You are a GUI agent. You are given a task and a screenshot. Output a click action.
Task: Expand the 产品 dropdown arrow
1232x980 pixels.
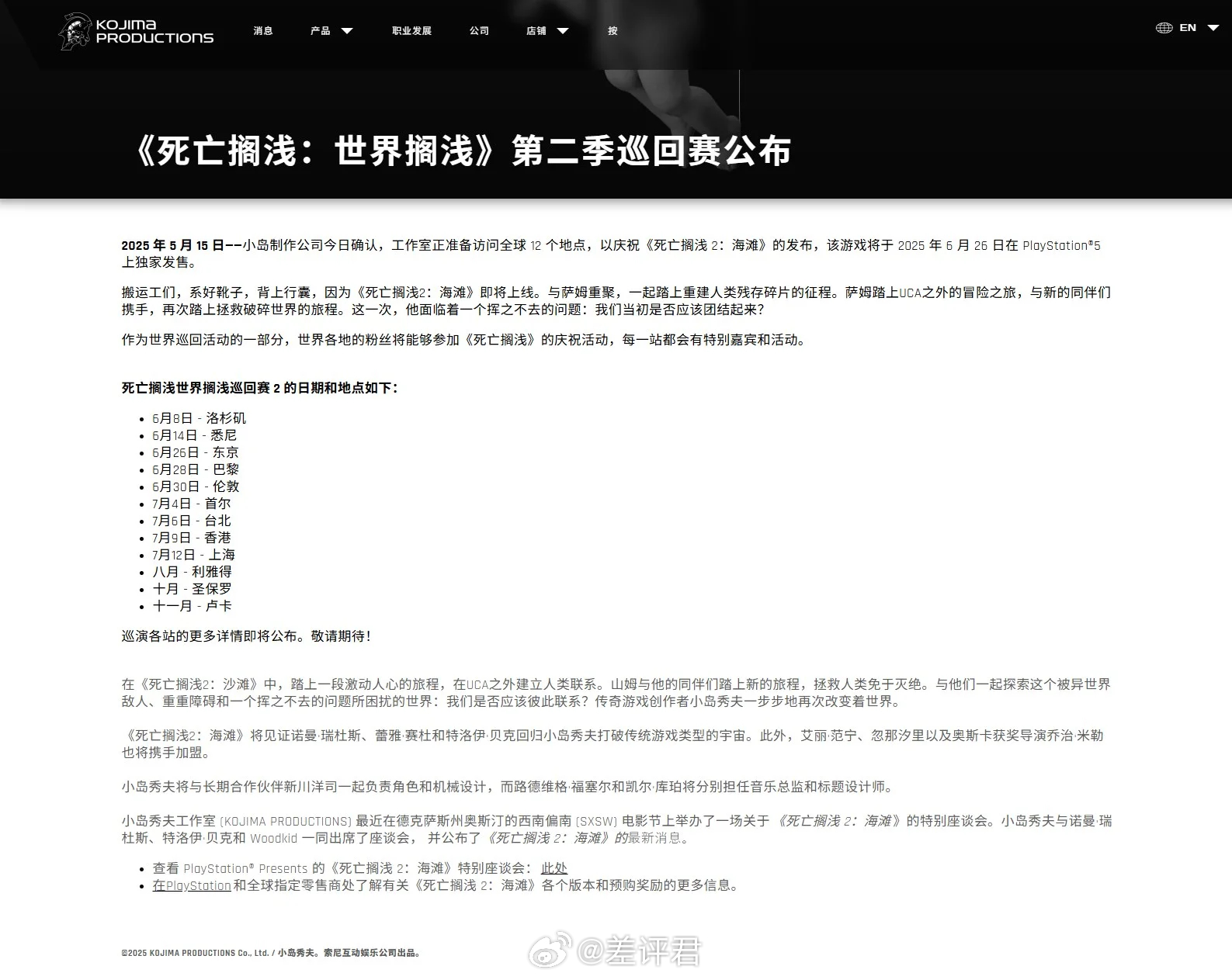pos(347,31)
